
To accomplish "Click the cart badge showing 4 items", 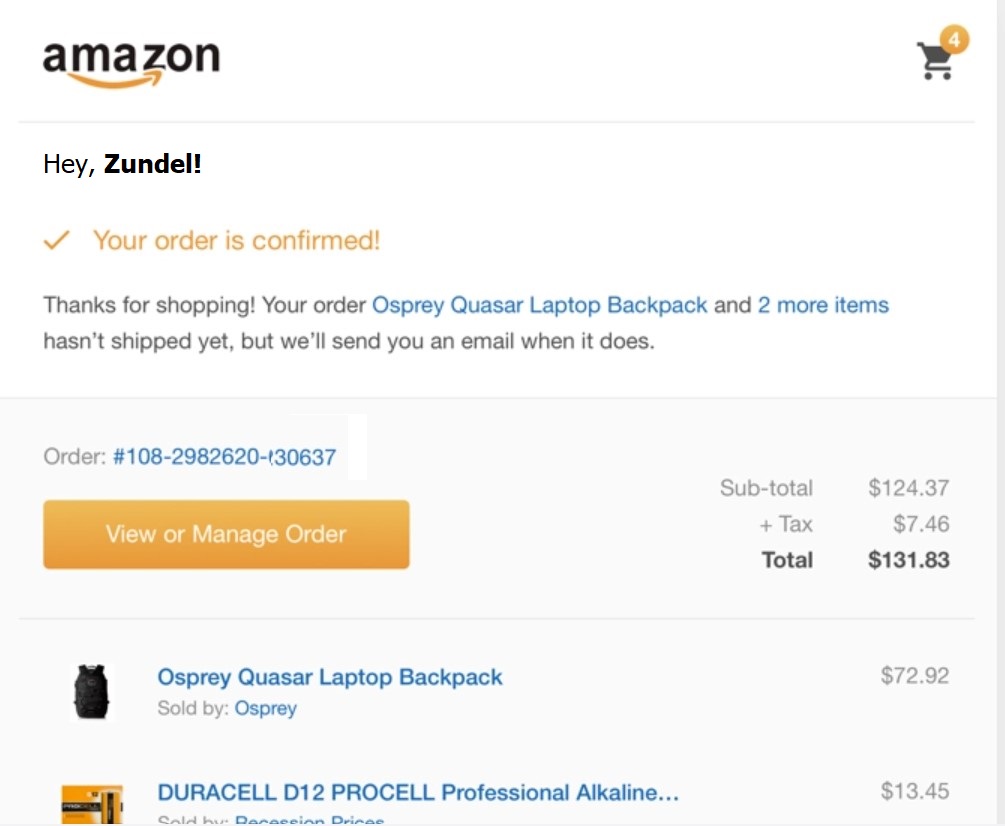I will tap(954, 40).
